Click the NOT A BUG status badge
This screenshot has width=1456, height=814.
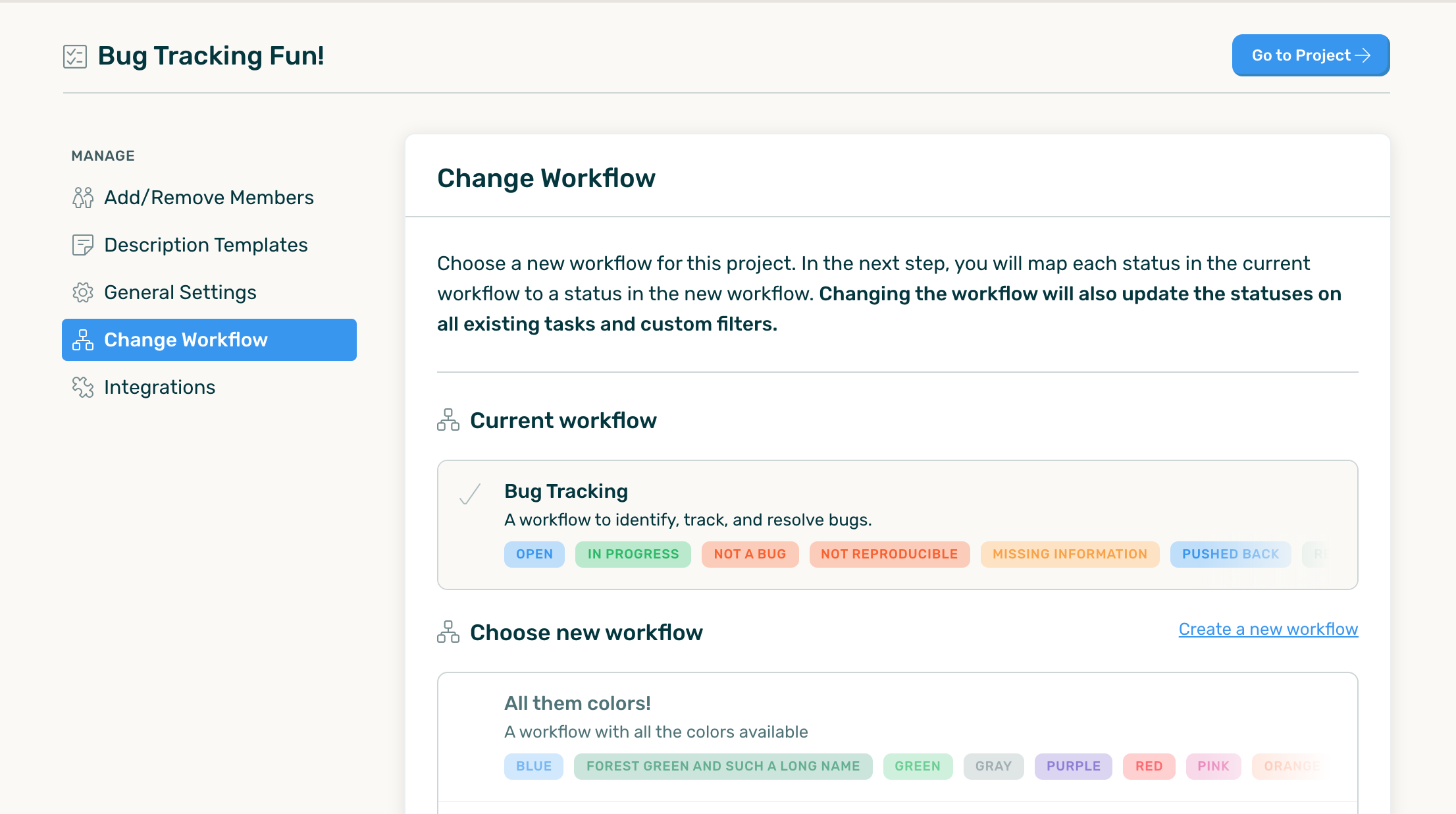[749, 554]
